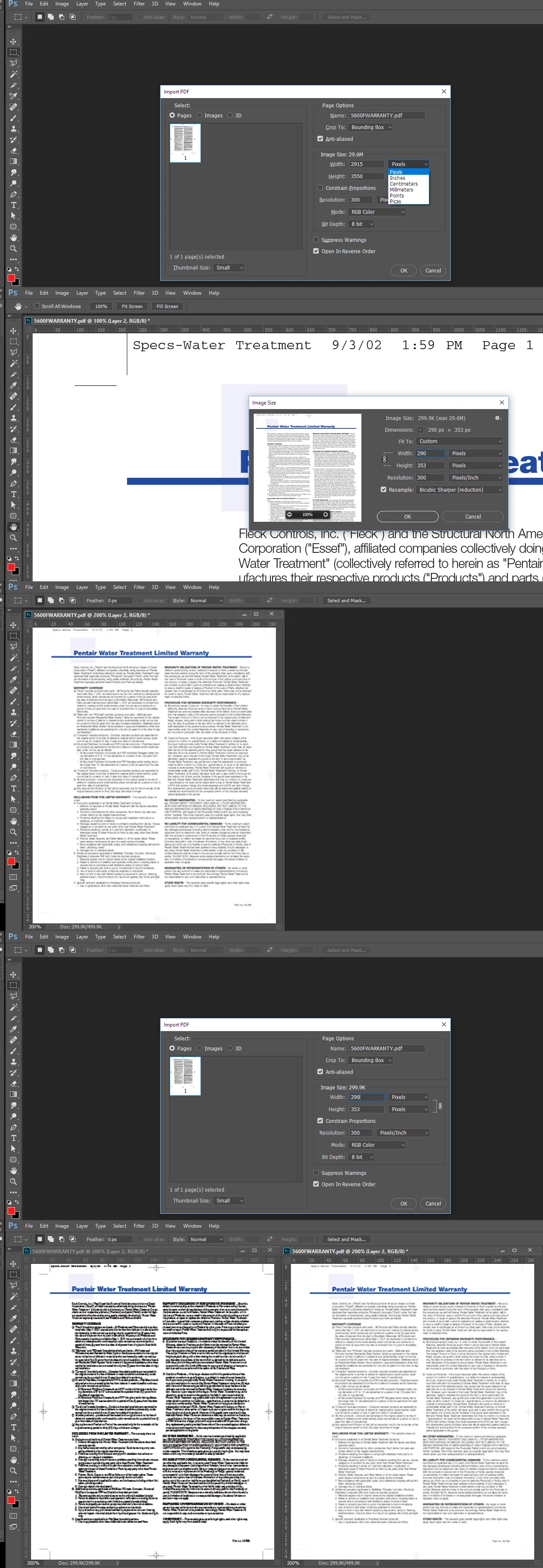The width and height of the screenshot is (543, 1568).
Task: Toggle Quick Mask mode in single 200% document window
Action: point(13,877)
